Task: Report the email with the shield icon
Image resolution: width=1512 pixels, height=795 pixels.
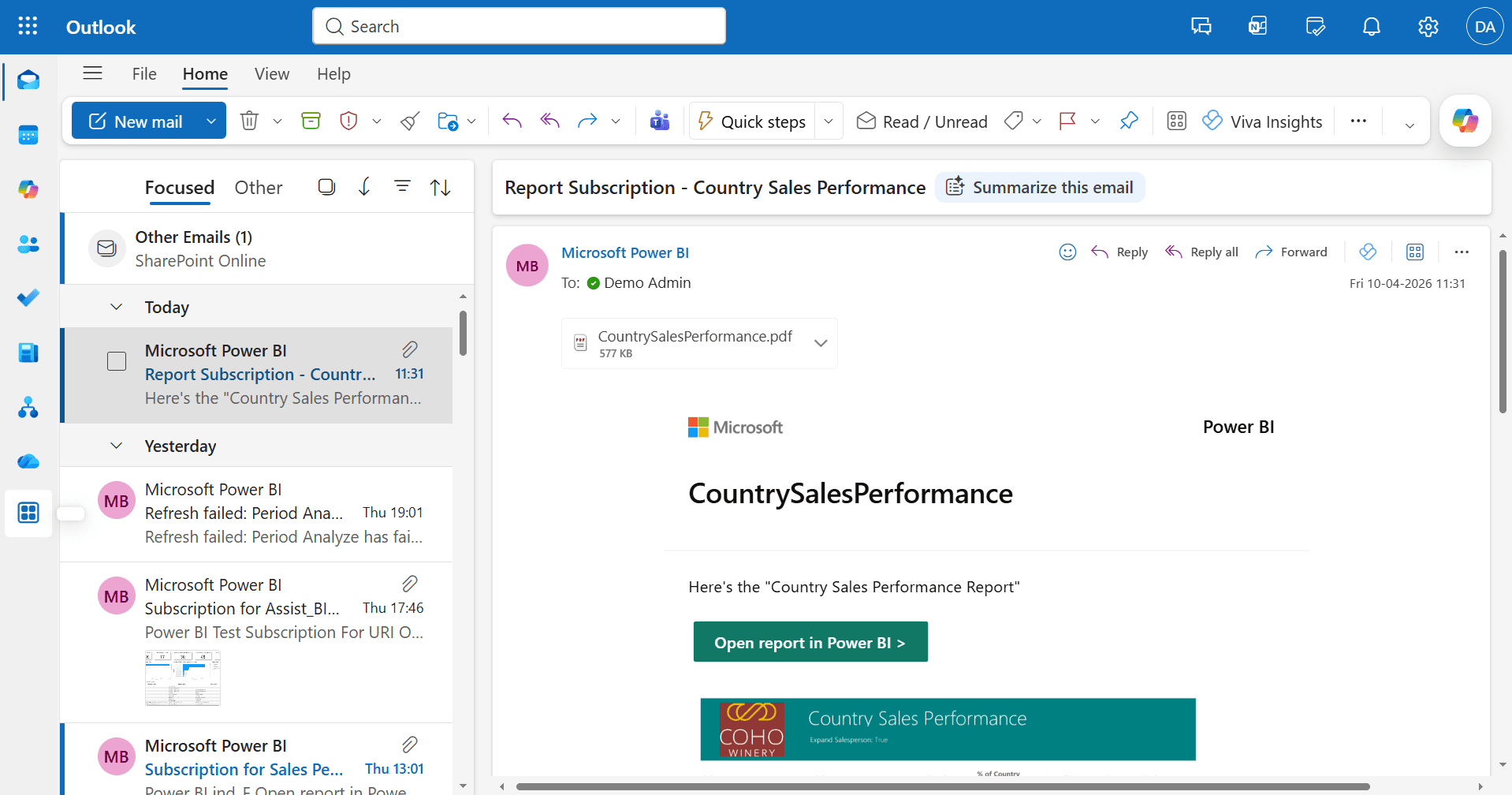Action: pos(348,121)
